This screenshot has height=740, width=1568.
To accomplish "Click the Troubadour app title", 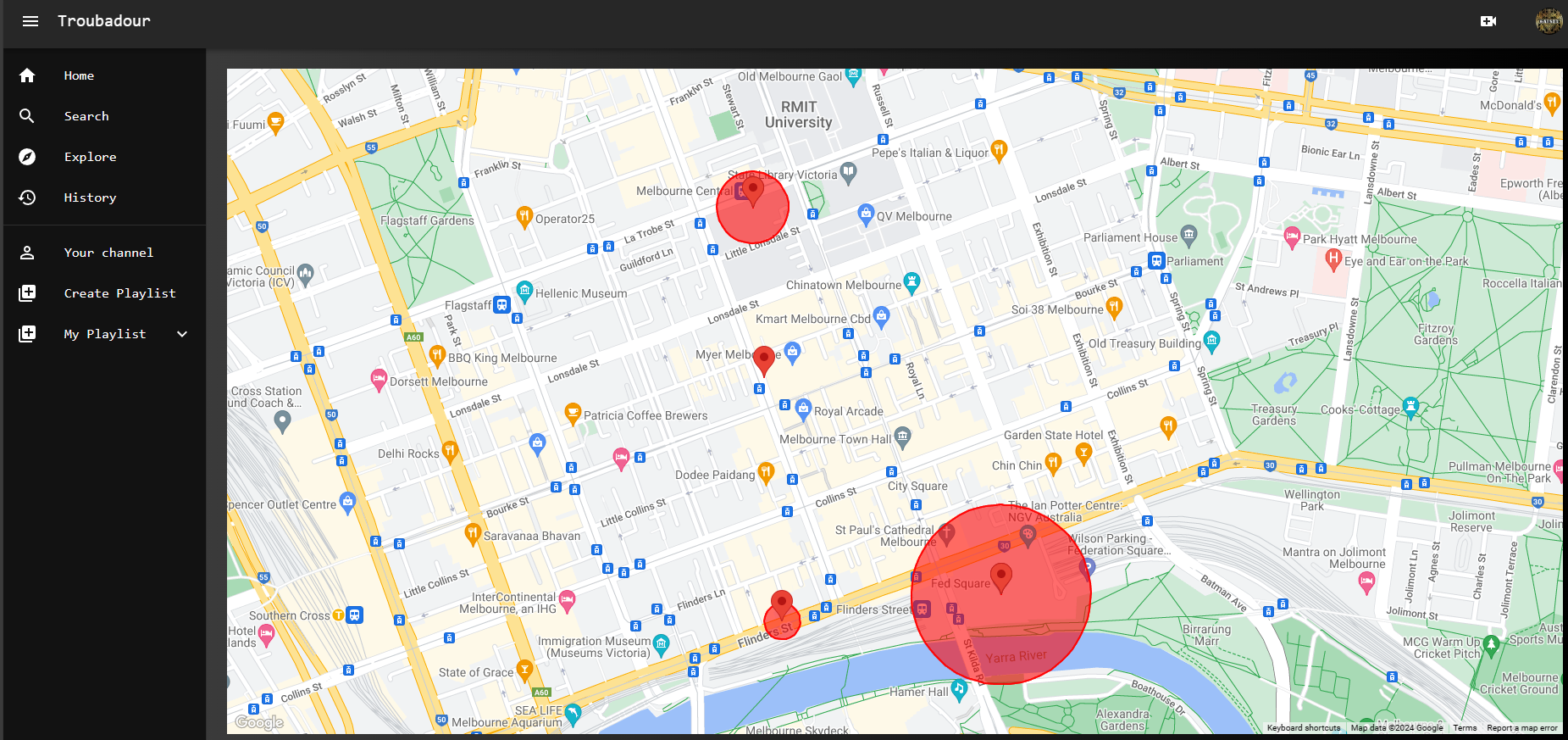I will (103, 21).
